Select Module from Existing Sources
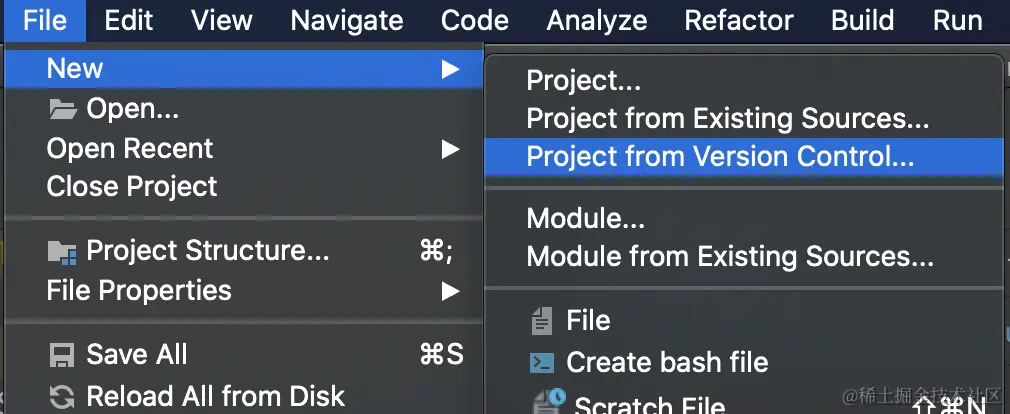Screen dimensions: 1010x414 [730, 257]
